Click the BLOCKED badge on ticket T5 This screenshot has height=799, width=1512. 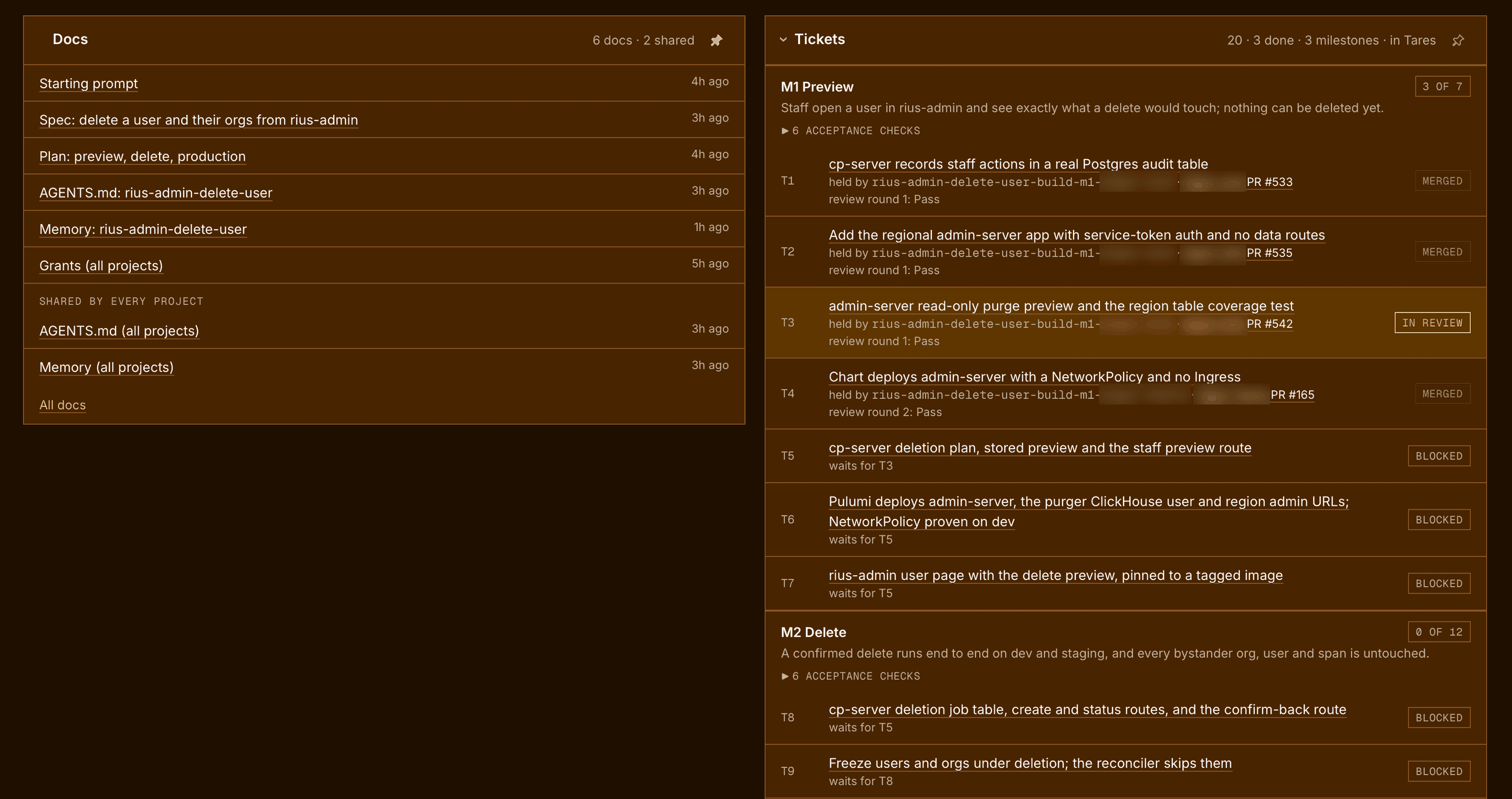pos(1438,456)
